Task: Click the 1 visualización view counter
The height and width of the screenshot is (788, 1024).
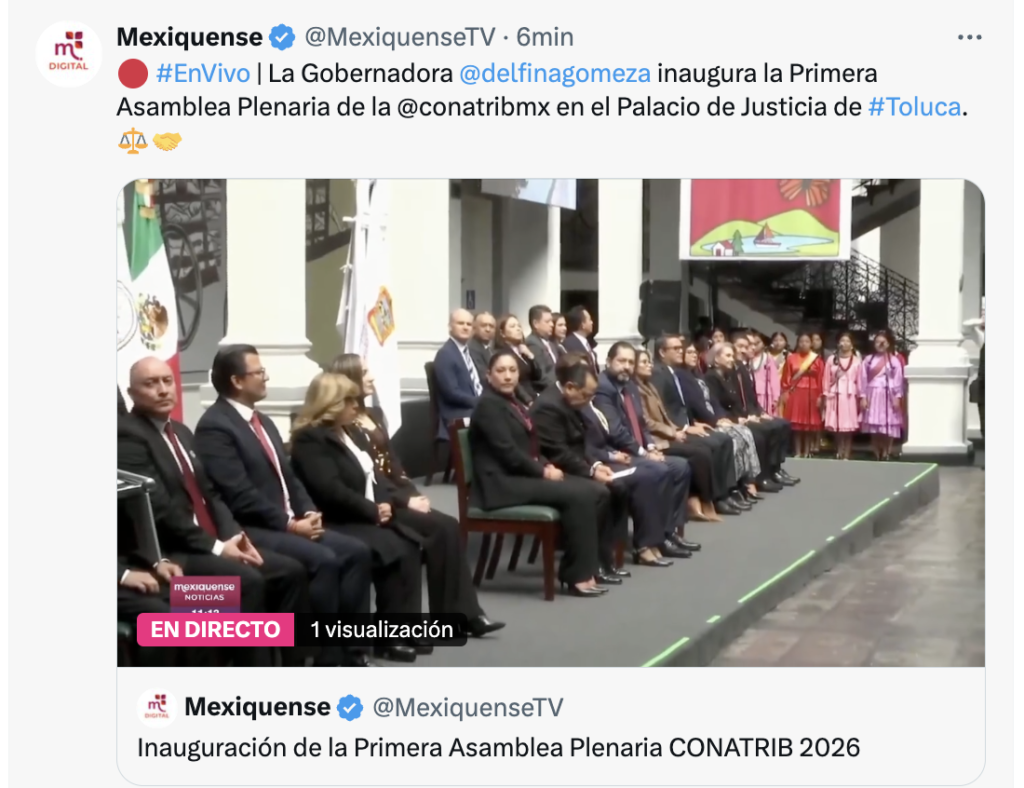Action: pos(381,629)
